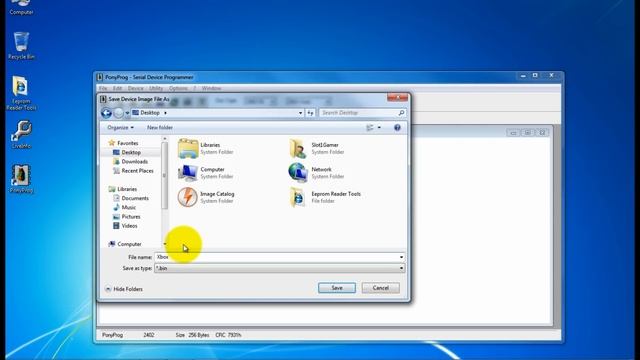Select Libraries in the navigation pane
The image size is (640, 360).
tap(127, 189)
